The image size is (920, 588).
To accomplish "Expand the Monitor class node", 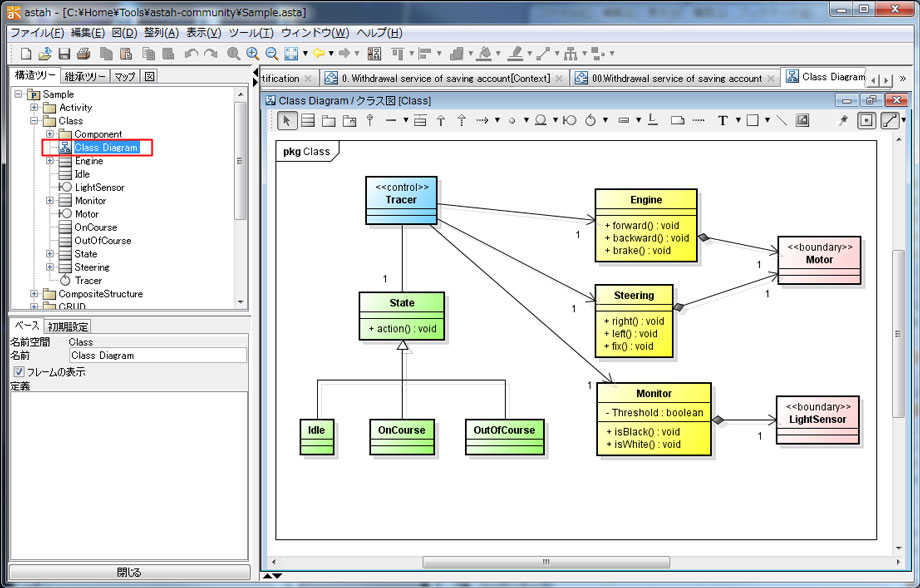I will [x=50, y=201].
